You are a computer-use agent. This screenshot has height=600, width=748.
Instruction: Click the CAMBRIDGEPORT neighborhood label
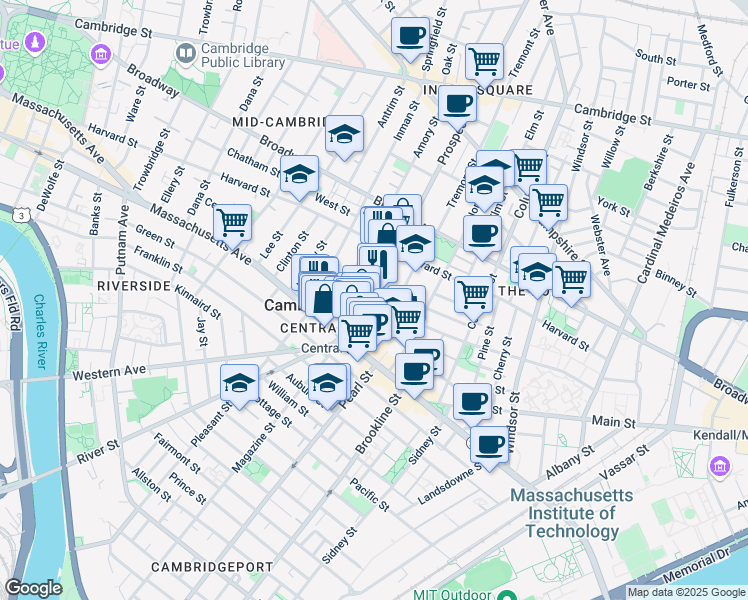[x=212, y=567]
